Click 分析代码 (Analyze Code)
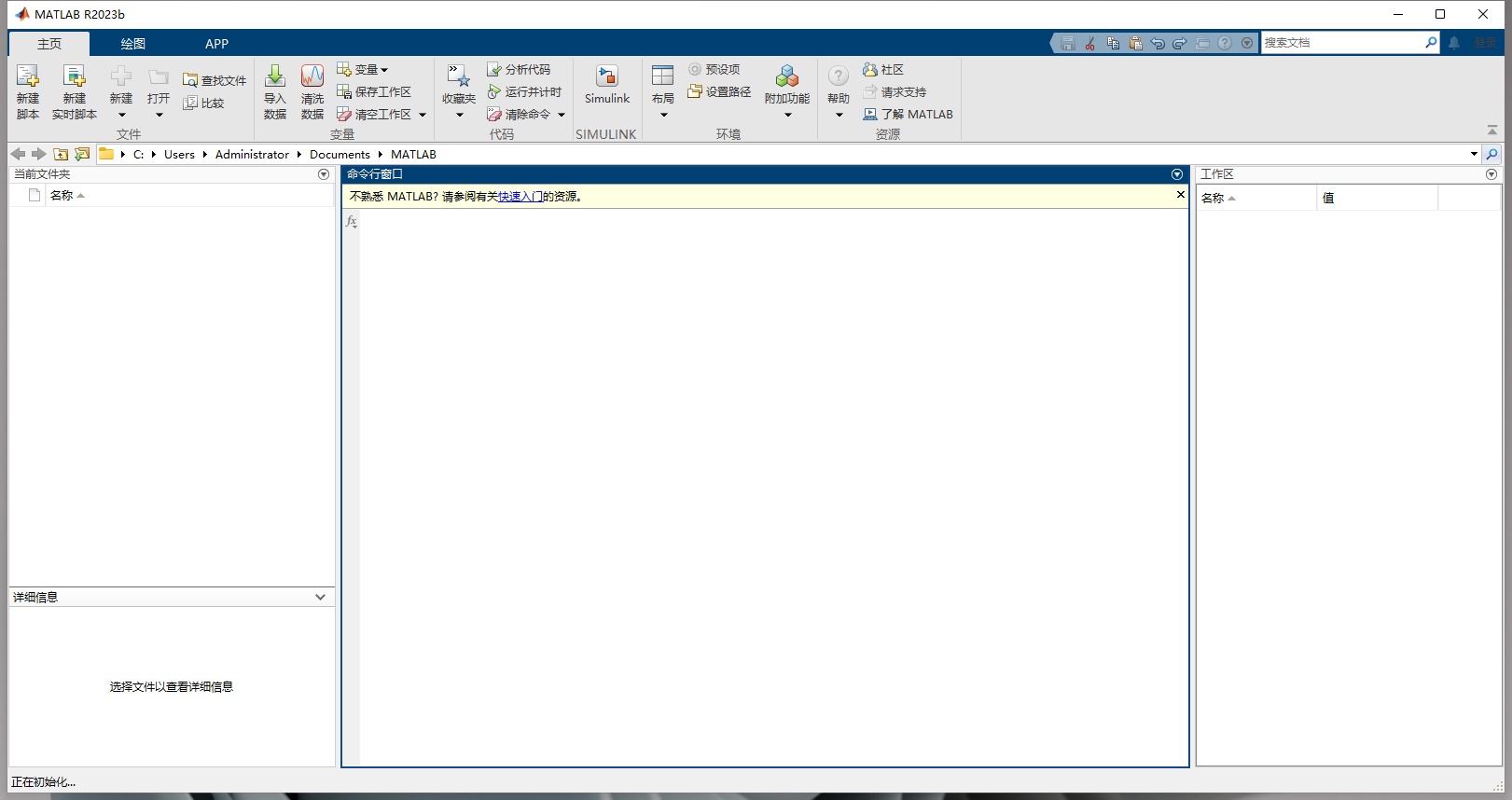 point(519,70)
